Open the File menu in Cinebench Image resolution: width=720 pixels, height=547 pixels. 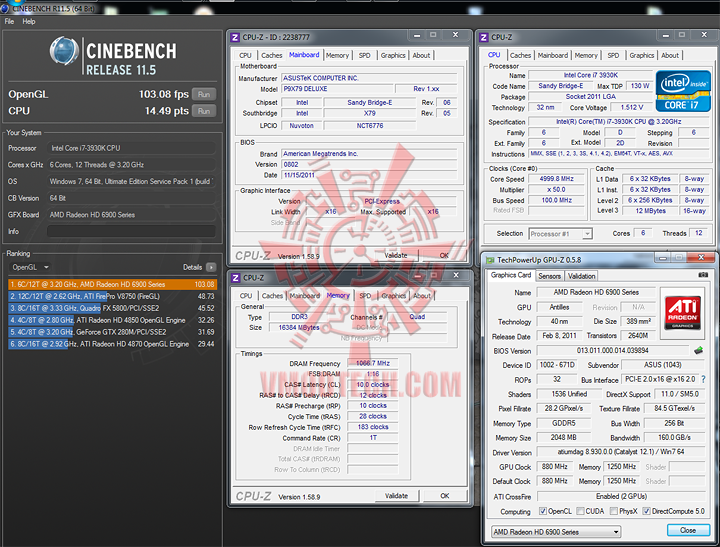(9, 21)
